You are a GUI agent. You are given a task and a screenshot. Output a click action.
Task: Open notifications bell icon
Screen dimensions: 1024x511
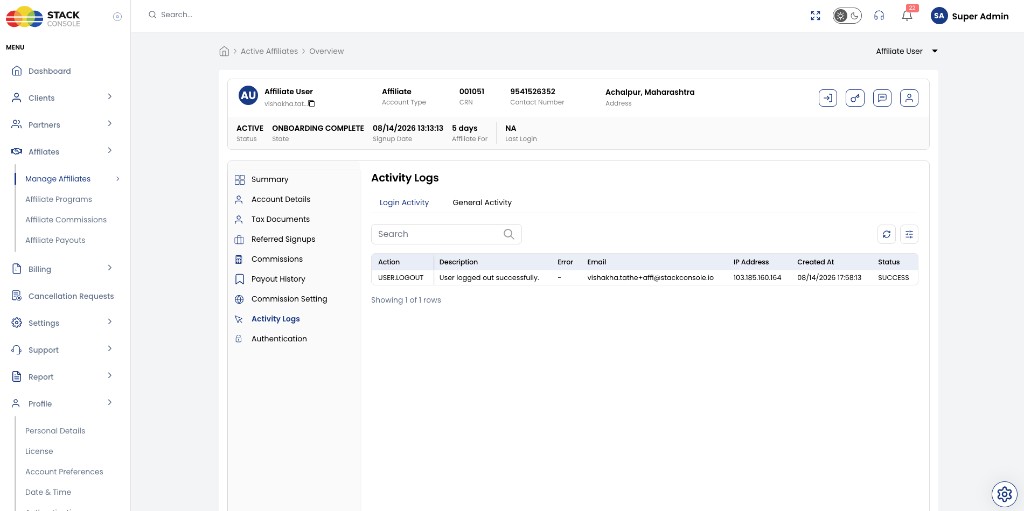pyautogui.click(x=907, y=16)
